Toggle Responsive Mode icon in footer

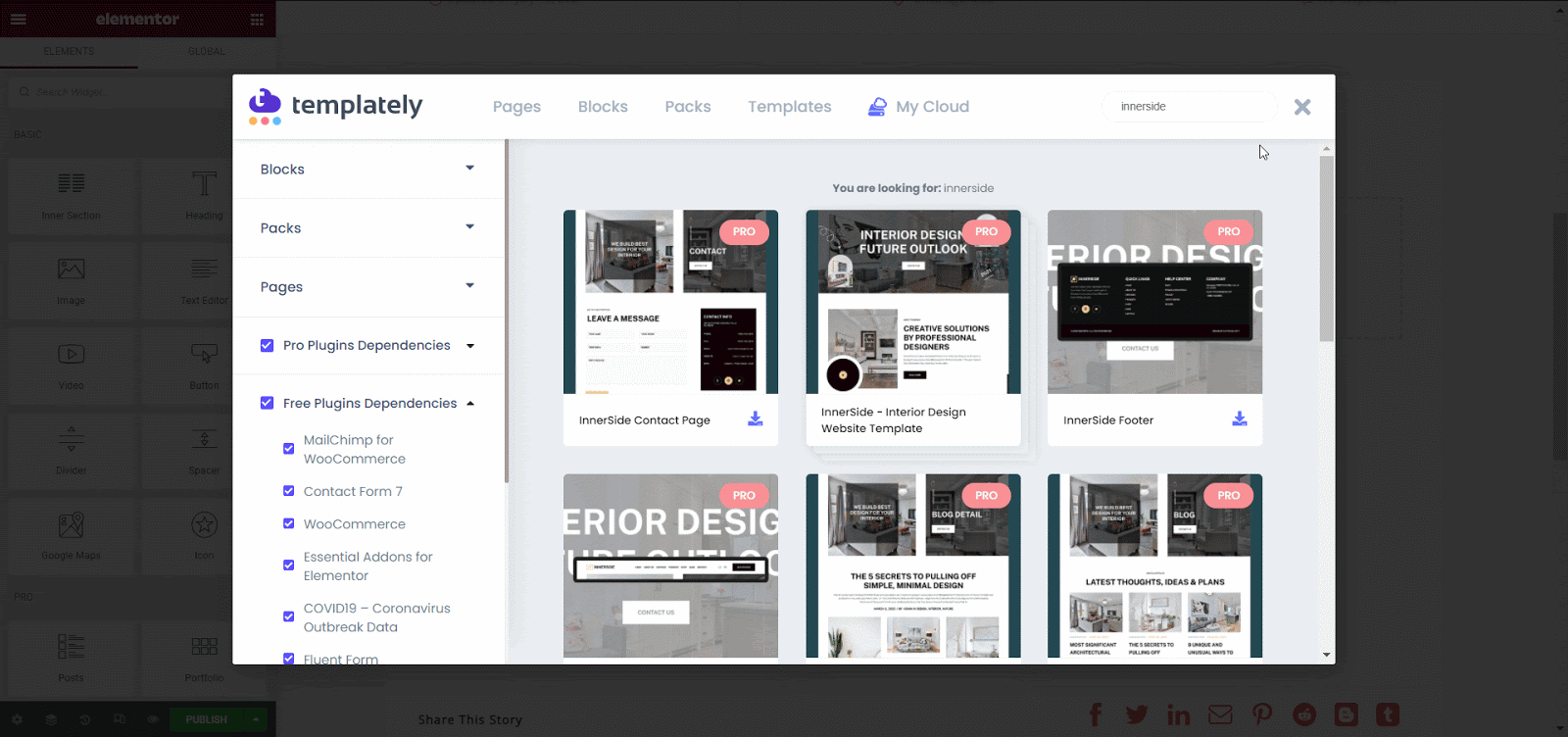coord(120,719)
